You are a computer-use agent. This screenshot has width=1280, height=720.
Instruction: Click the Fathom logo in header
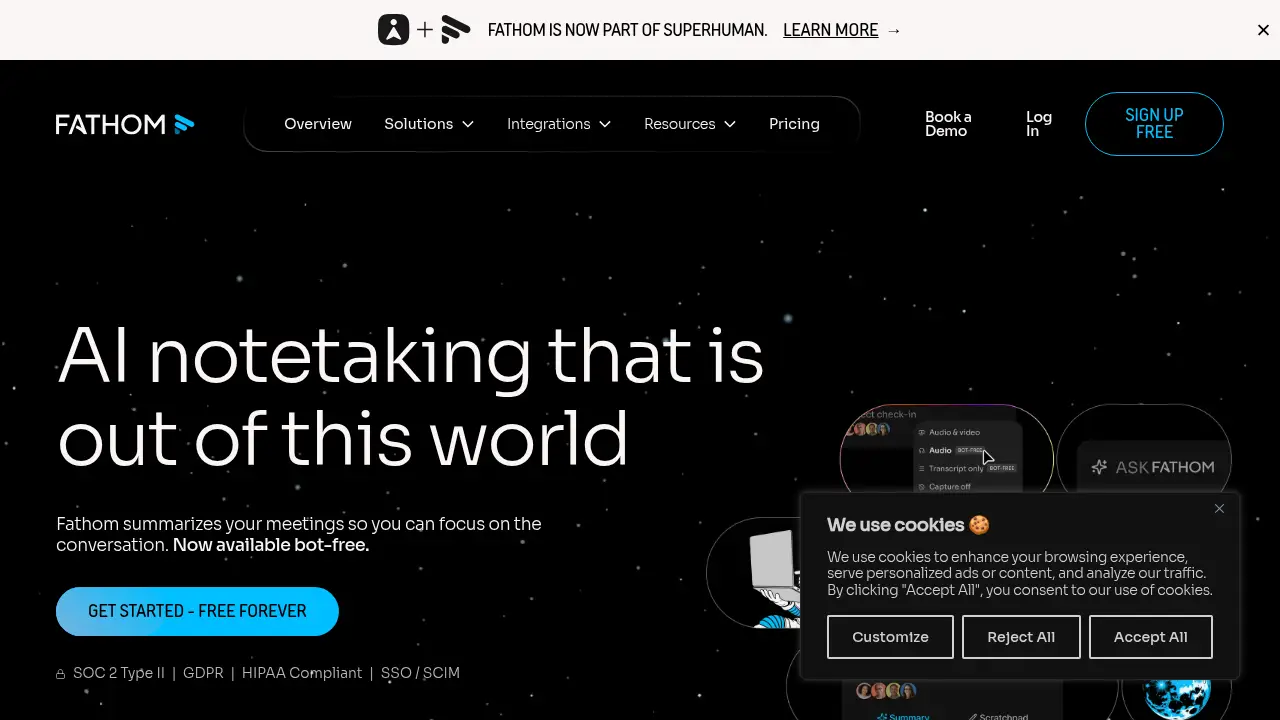125,124
